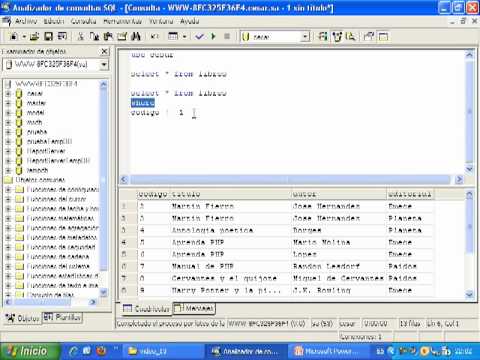
Task: Click the results grid scroll-down arrow
Action: coord(469,294)
